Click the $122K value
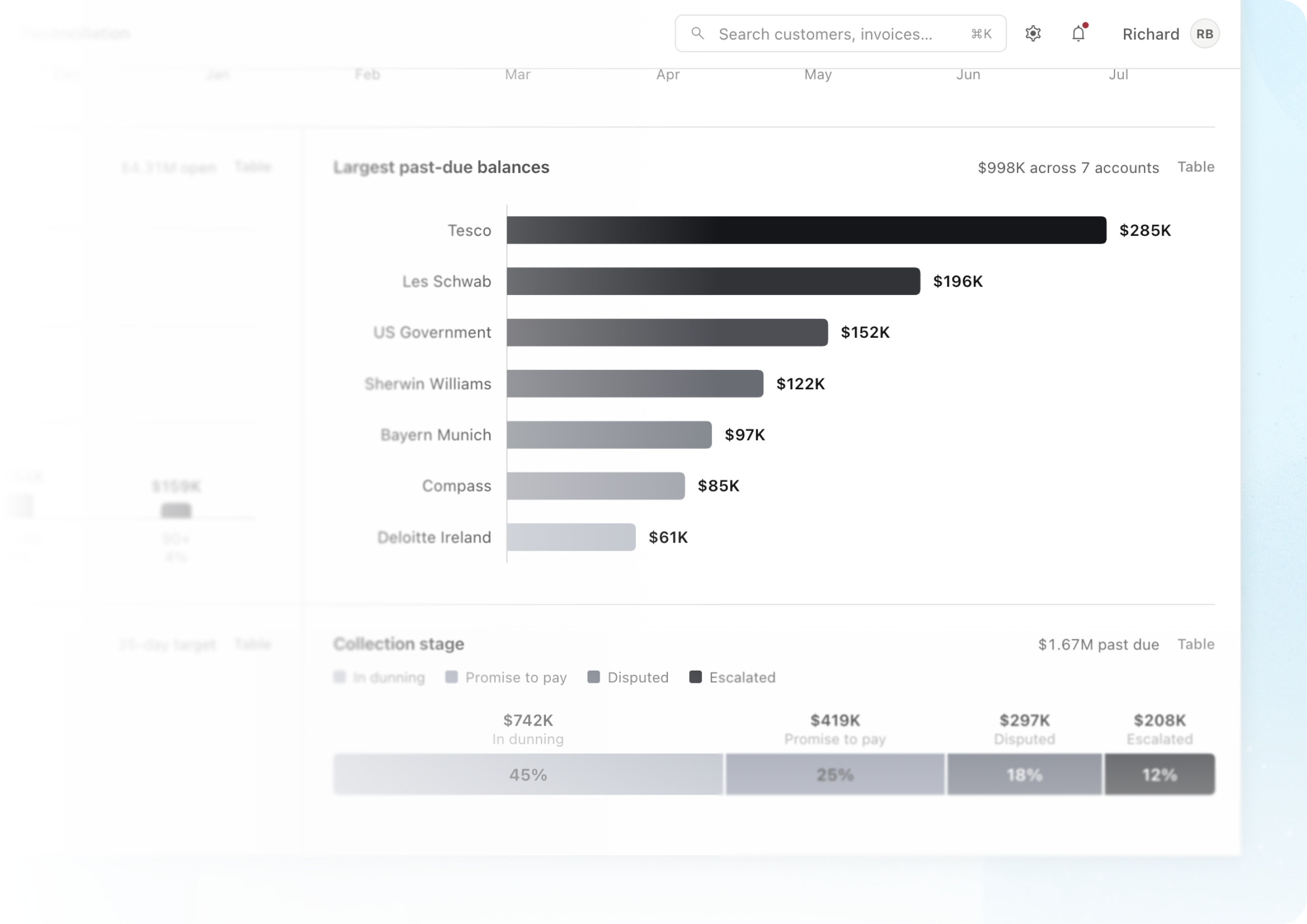This screenshot has height=924, width=1307. (801, 383)
